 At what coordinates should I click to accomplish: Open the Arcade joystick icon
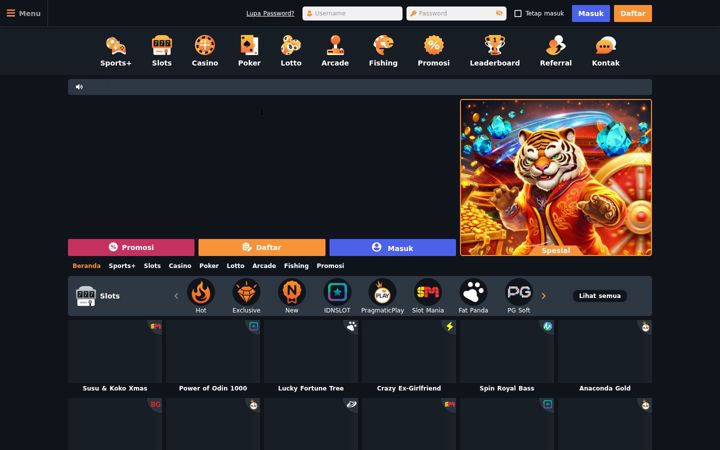(x=335, y=45)
